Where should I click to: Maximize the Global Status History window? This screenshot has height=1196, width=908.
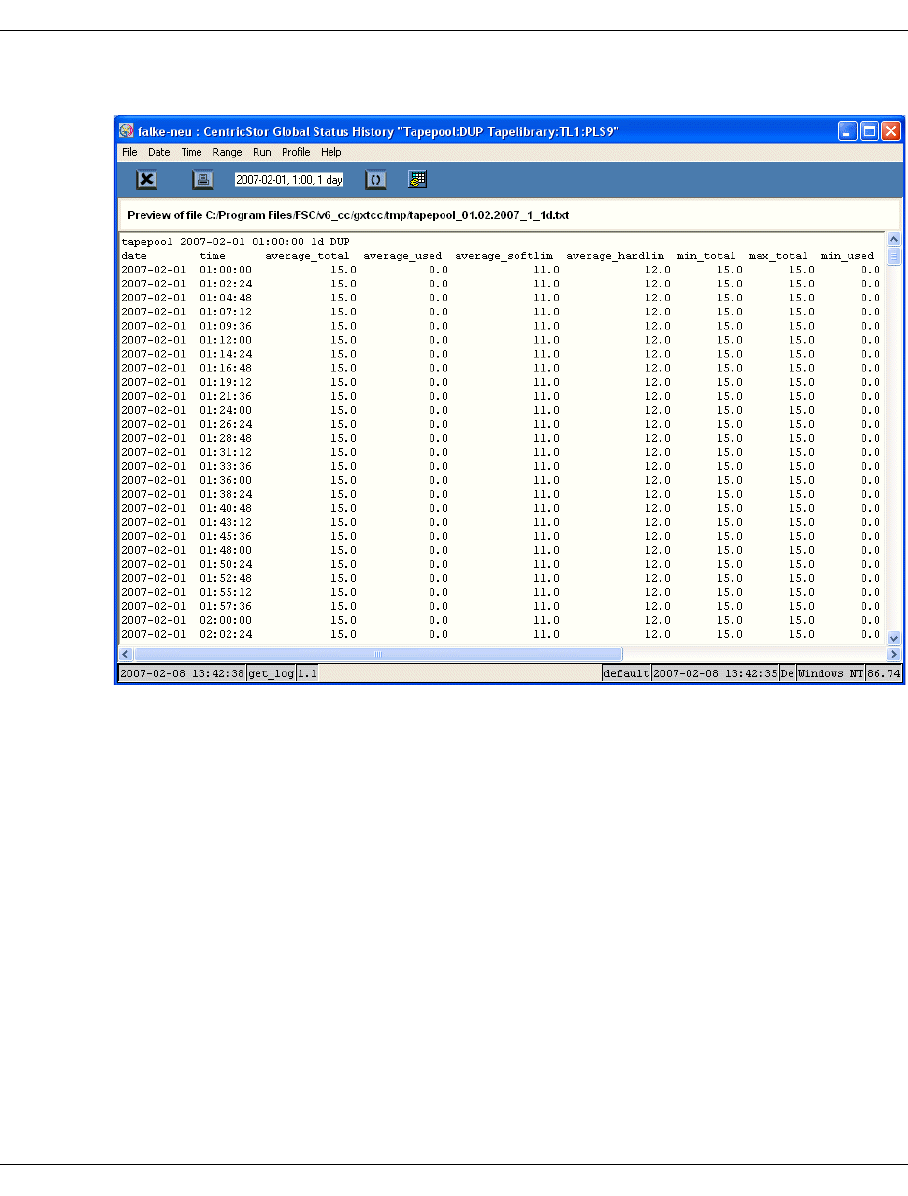869,131
